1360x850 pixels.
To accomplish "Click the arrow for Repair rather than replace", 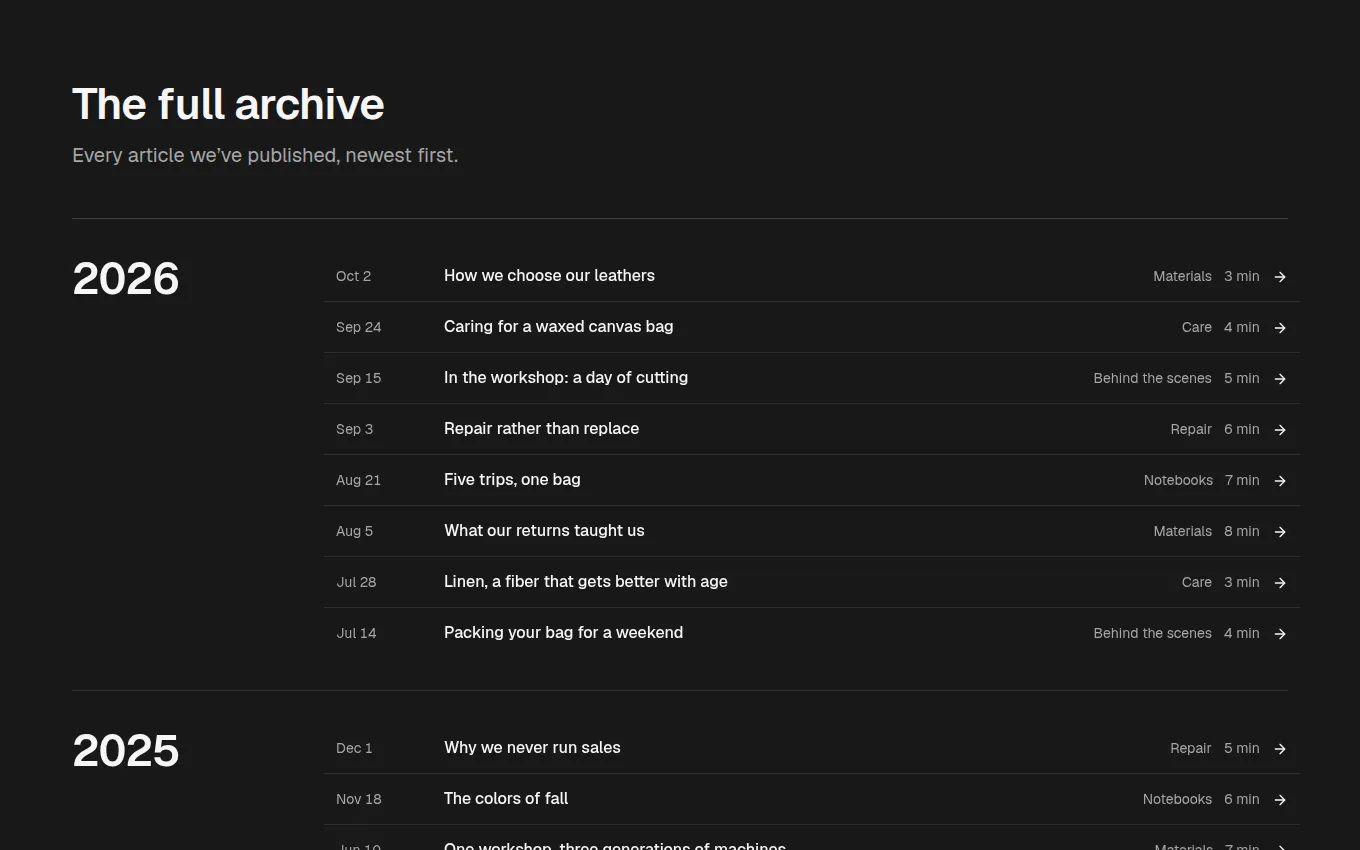I will (1280, 430).
